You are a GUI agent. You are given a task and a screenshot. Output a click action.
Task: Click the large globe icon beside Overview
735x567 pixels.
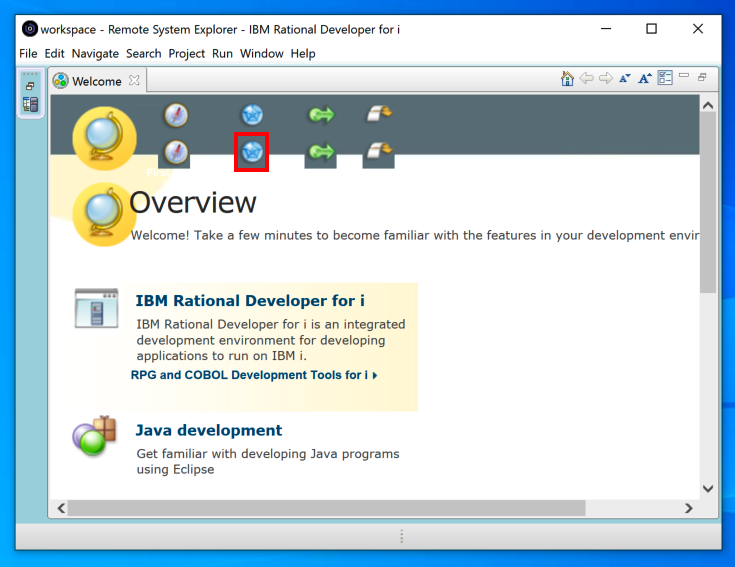pos(104,214)
